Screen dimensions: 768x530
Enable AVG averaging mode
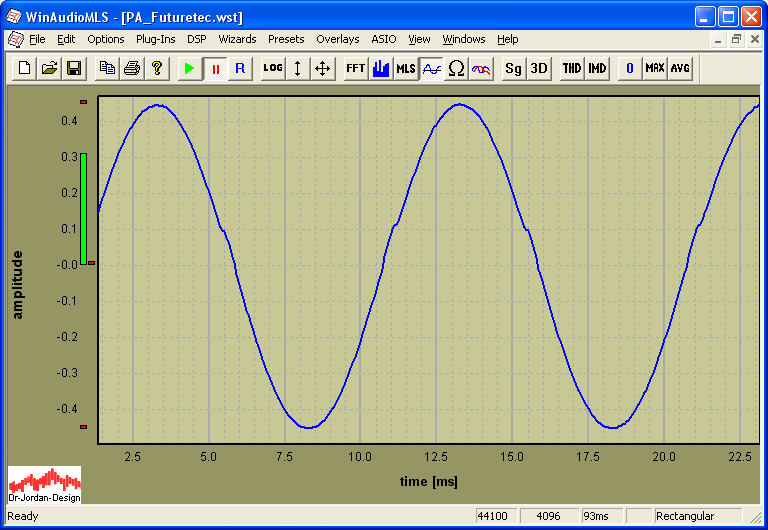click(x=680, y=68)
